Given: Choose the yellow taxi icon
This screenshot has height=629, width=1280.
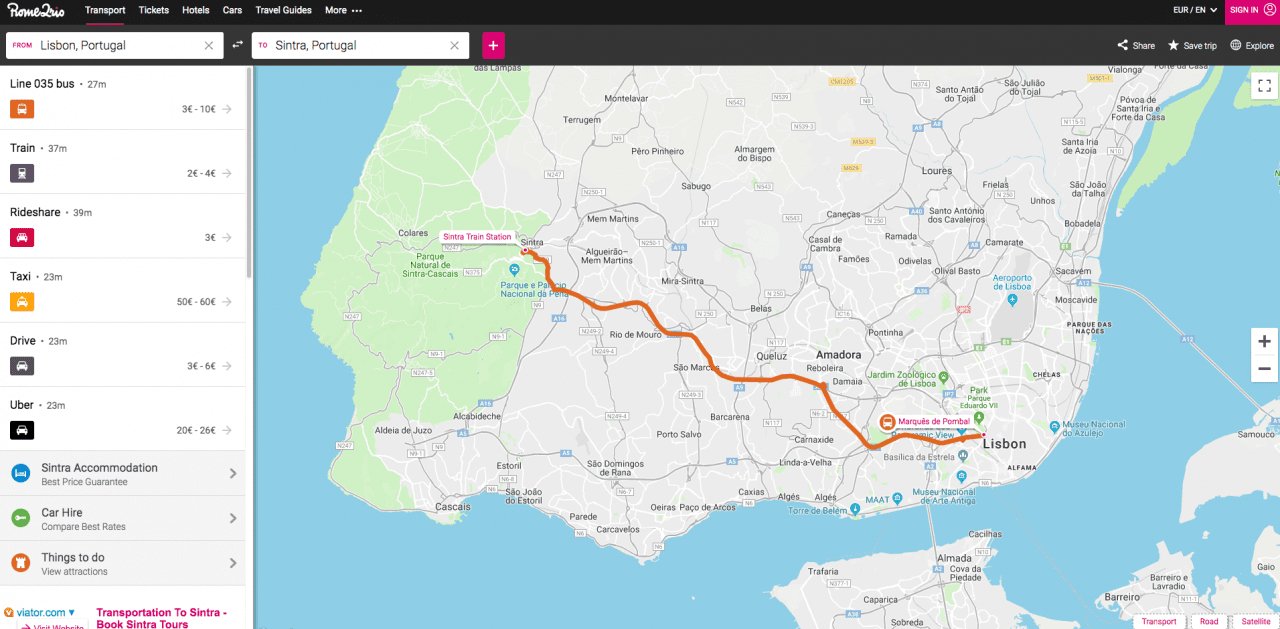Looking at the screenshot, I should [x=22, y=301].
